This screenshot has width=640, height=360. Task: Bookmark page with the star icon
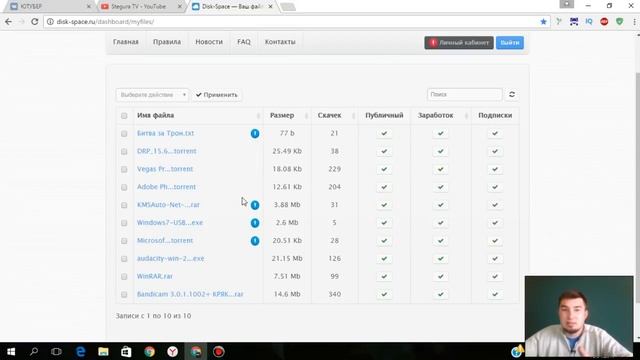pyautogui.click(x=543, y=22)
